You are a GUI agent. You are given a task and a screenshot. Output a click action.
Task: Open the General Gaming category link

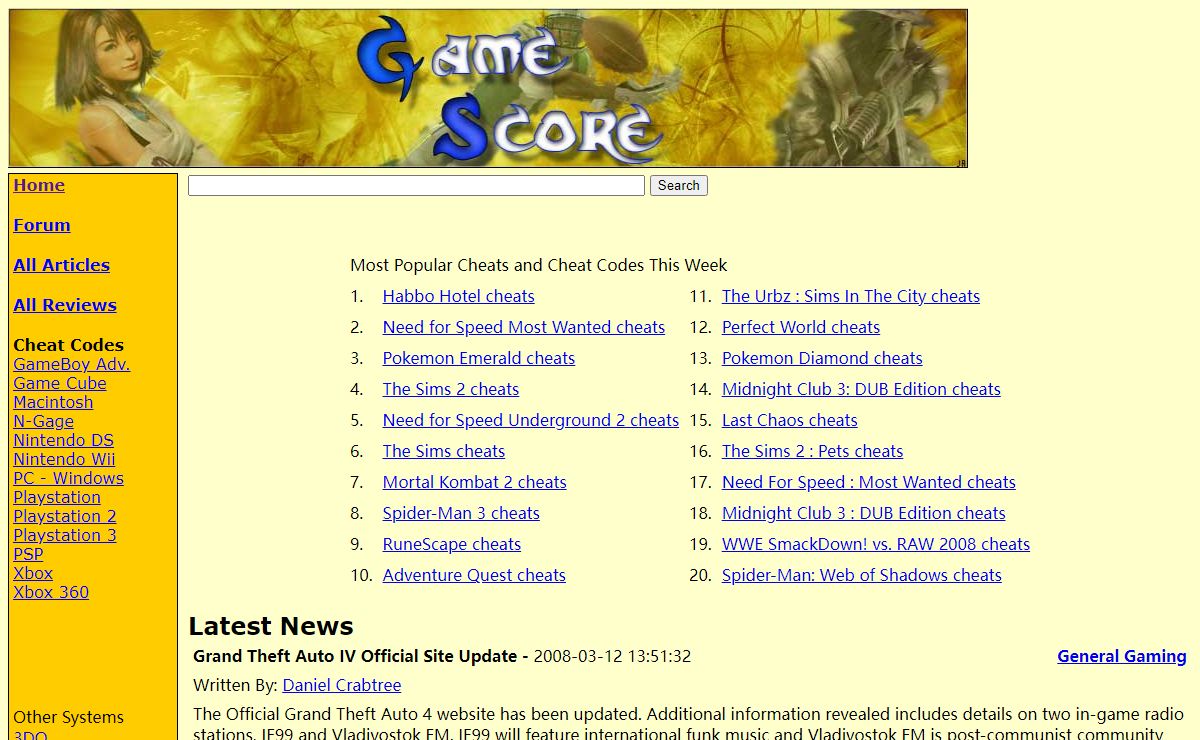click(1122, 656)
